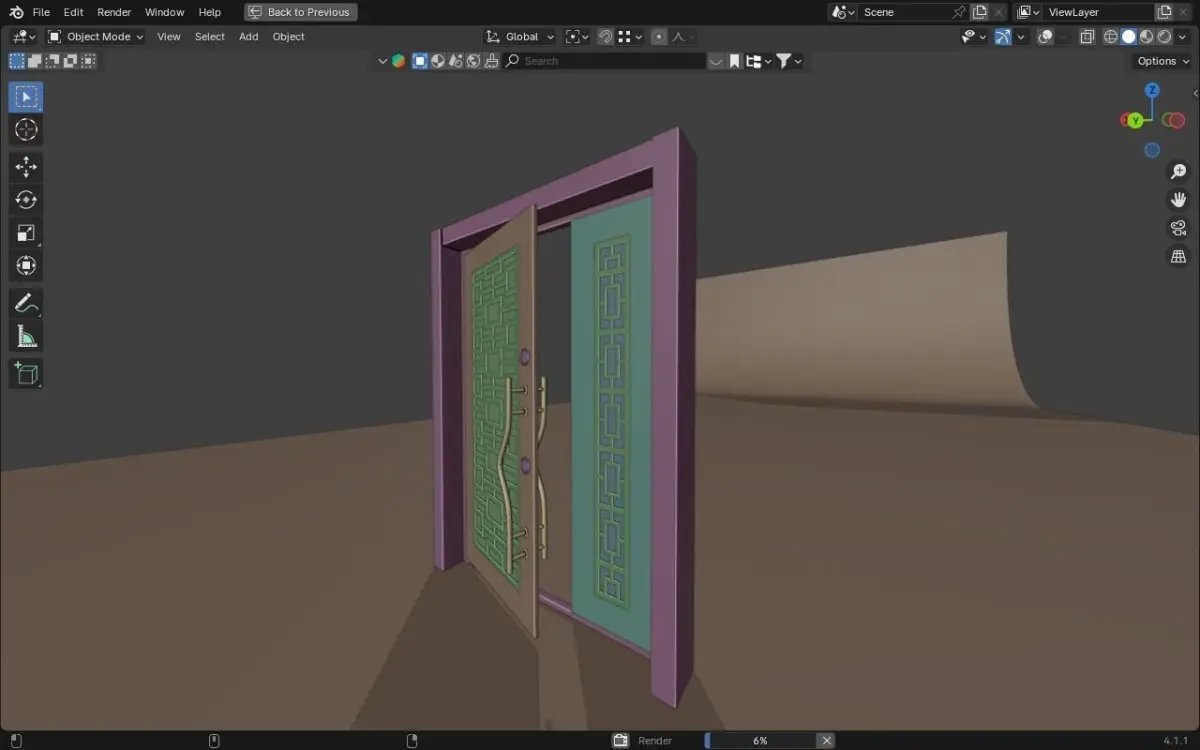Click the asset Search field
This screenshot has width=1200, height=750.
(605, 61)
